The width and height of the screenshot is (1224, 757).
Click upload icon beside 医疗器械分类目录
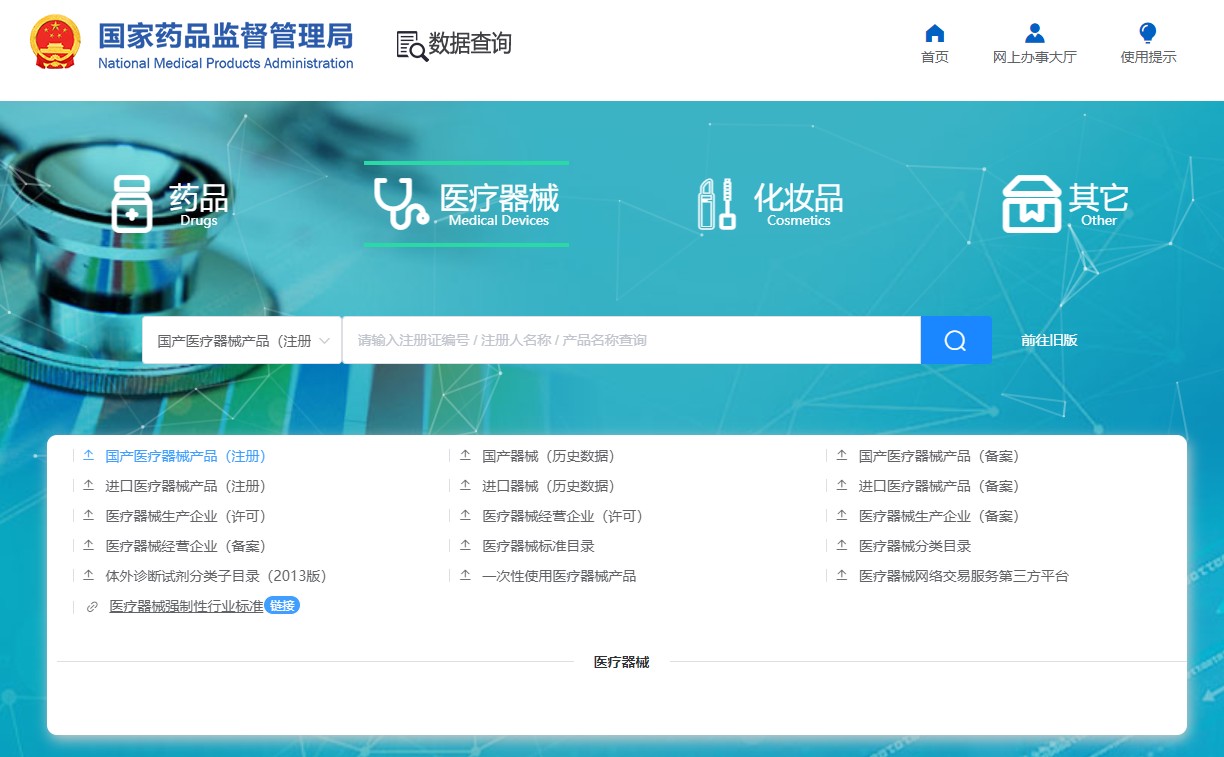(x=842, y=546)
